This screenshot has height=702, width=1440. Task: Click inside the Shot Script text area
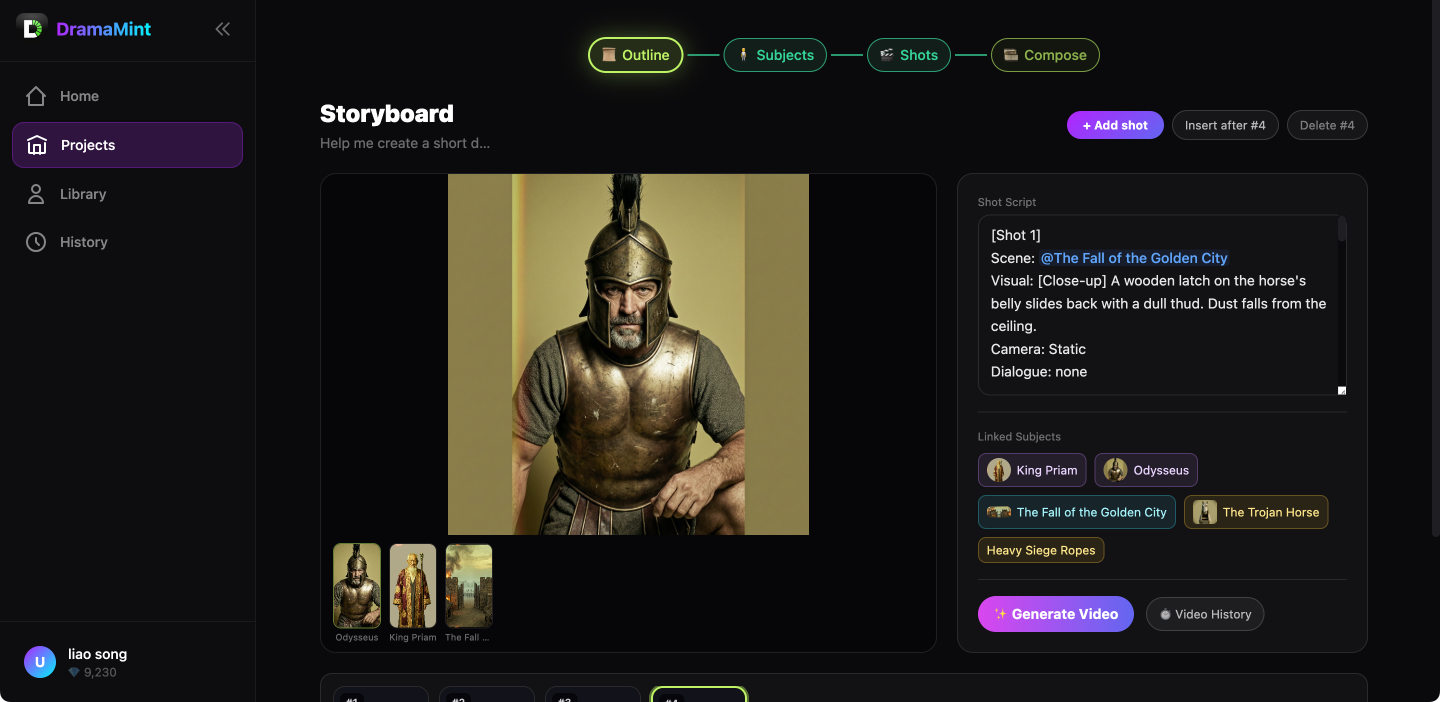pos(1162,305)
